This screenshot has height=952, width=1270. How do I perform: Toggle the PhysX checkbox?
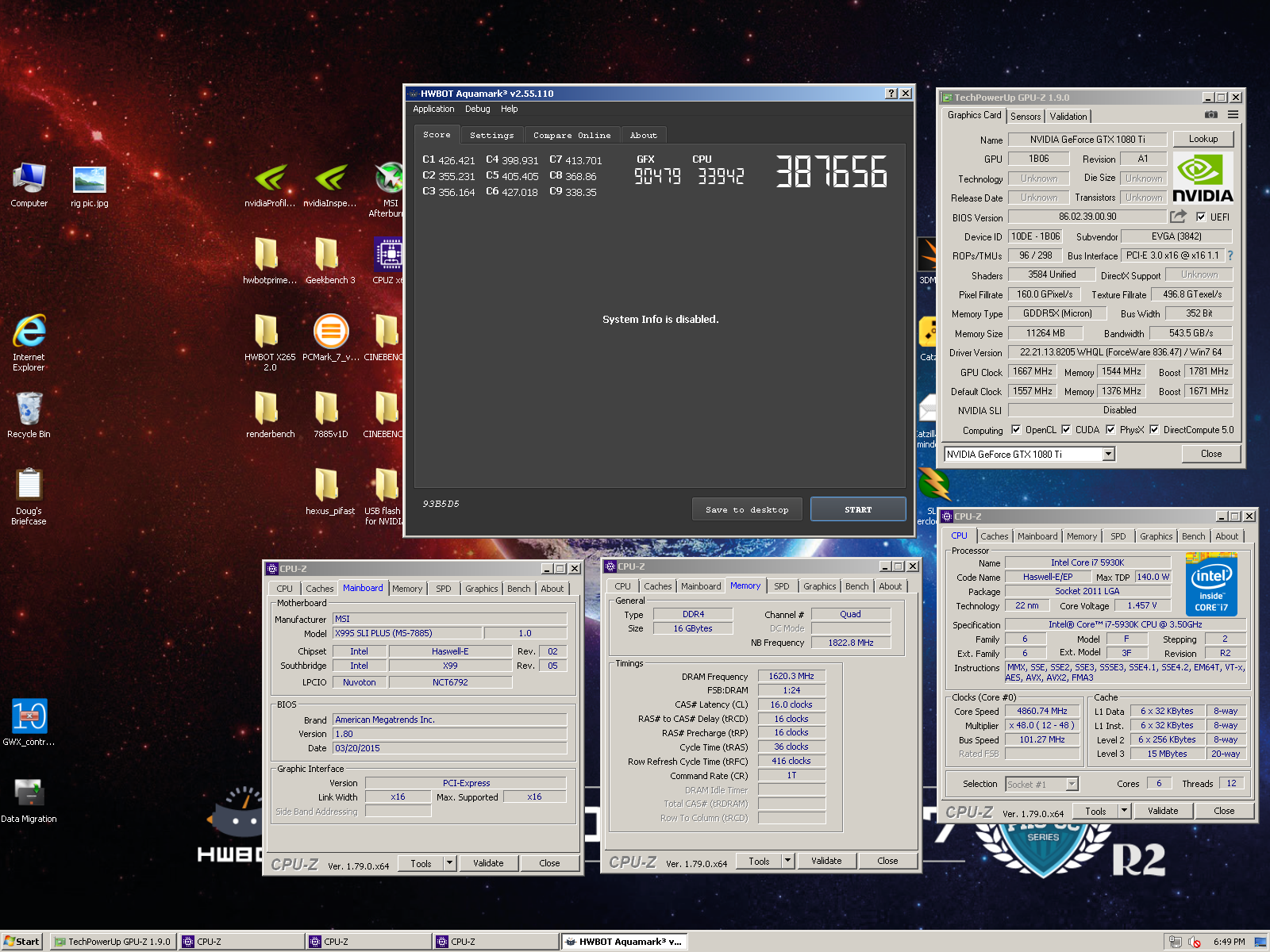click(x=1110, y=430)
